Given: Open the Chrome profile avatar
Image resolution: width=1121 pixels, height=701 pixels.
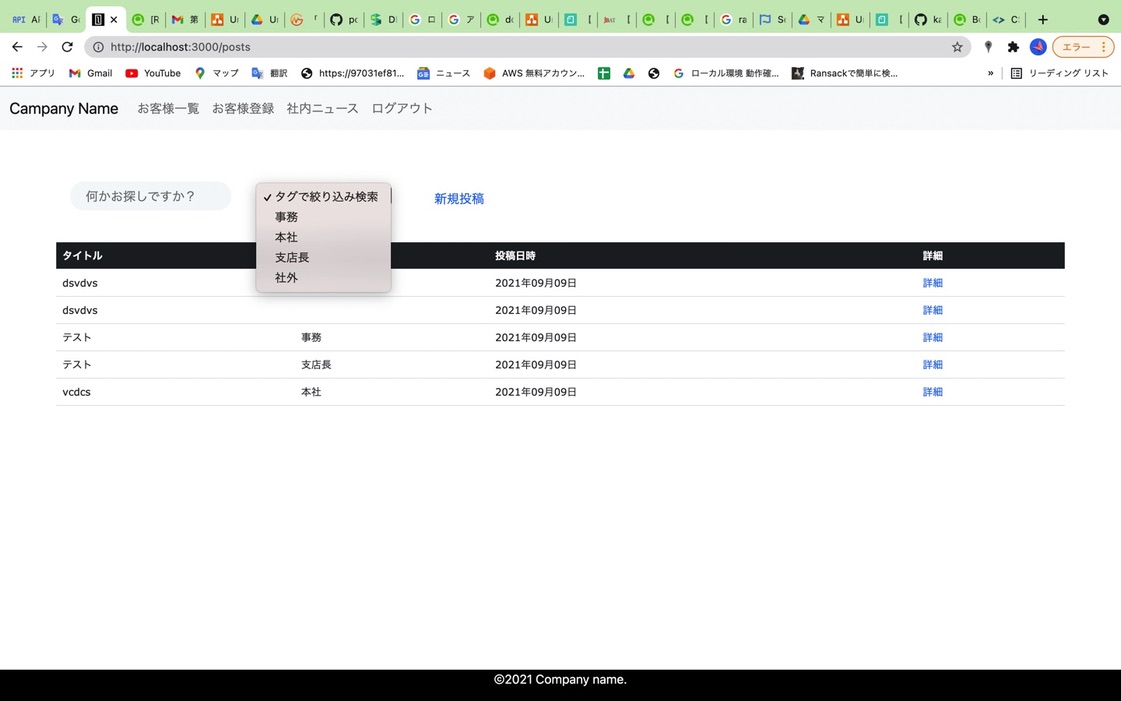Looking at the screenshot, I should 1038,47.
